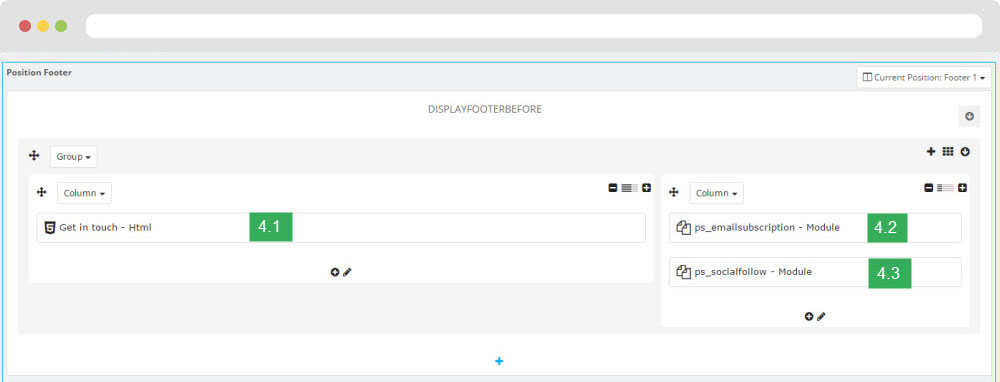Open the Current Position: Footer 1 dropdown
The width and height of the screenshot is (1000, 382).
[x=923, y=77]
